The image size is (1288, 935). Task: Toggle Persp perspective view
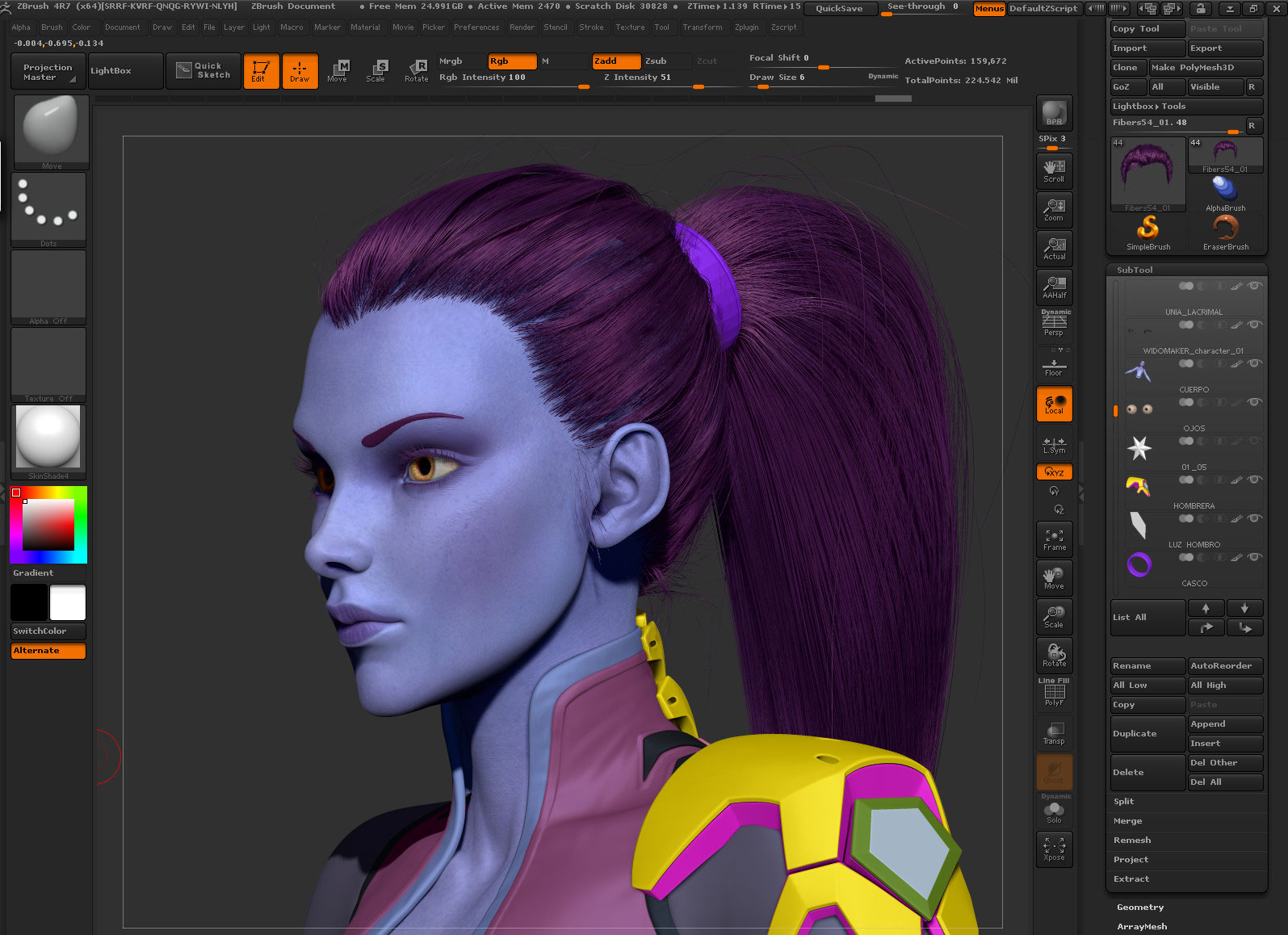pos(1054,324)
